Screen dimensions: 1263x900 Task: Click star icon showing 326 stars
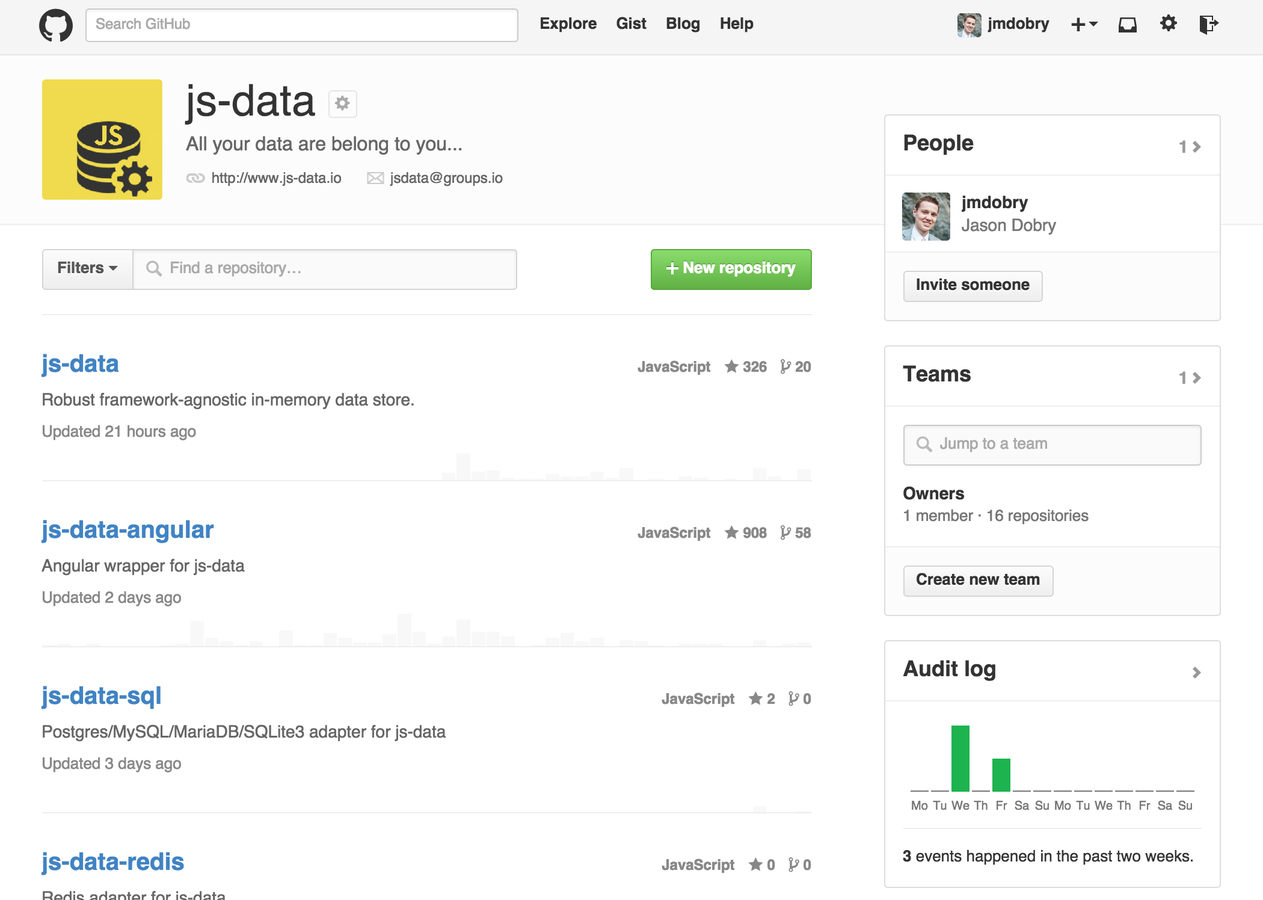click(x=732, y=367)
